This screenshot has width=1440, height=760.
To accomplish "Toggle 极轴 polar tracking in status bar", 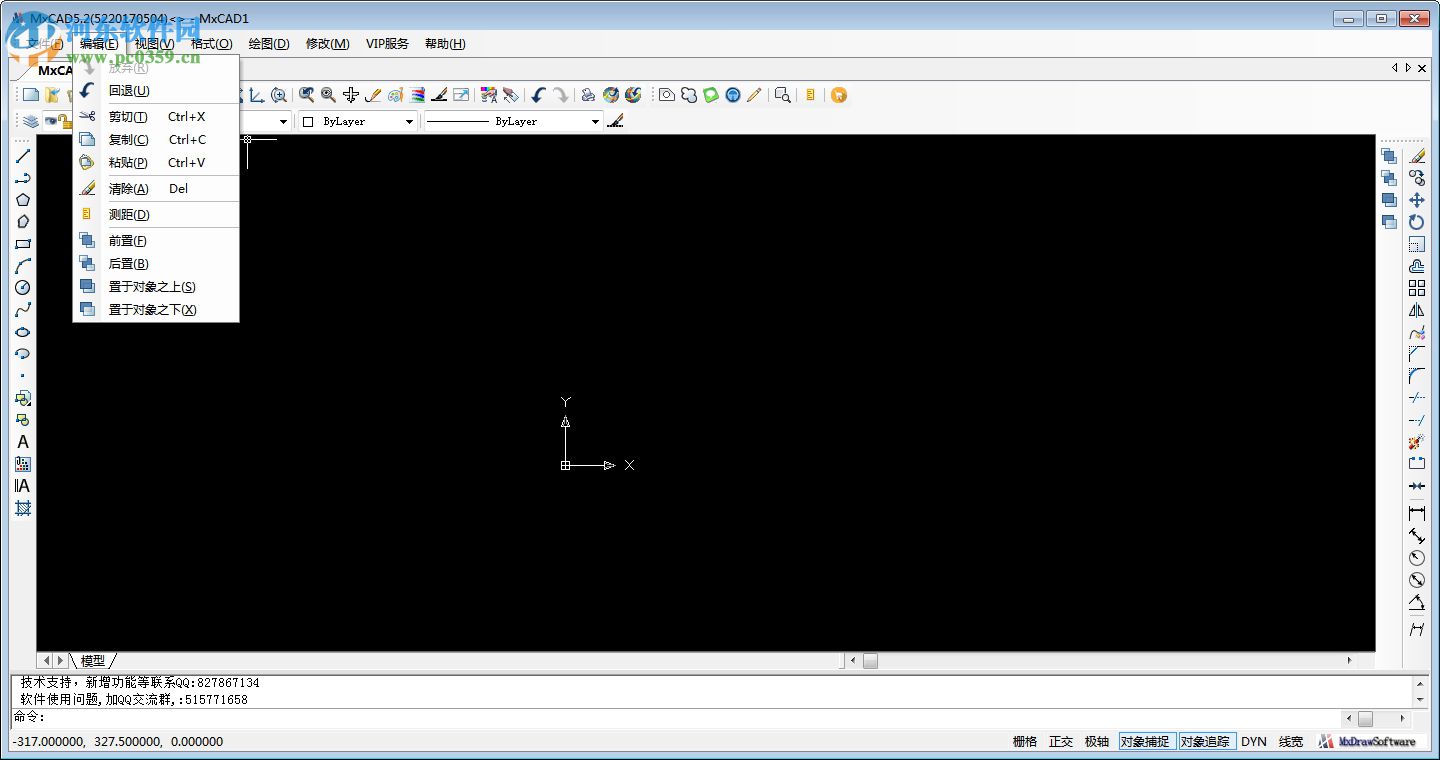I will click(x=1097, y=742).
